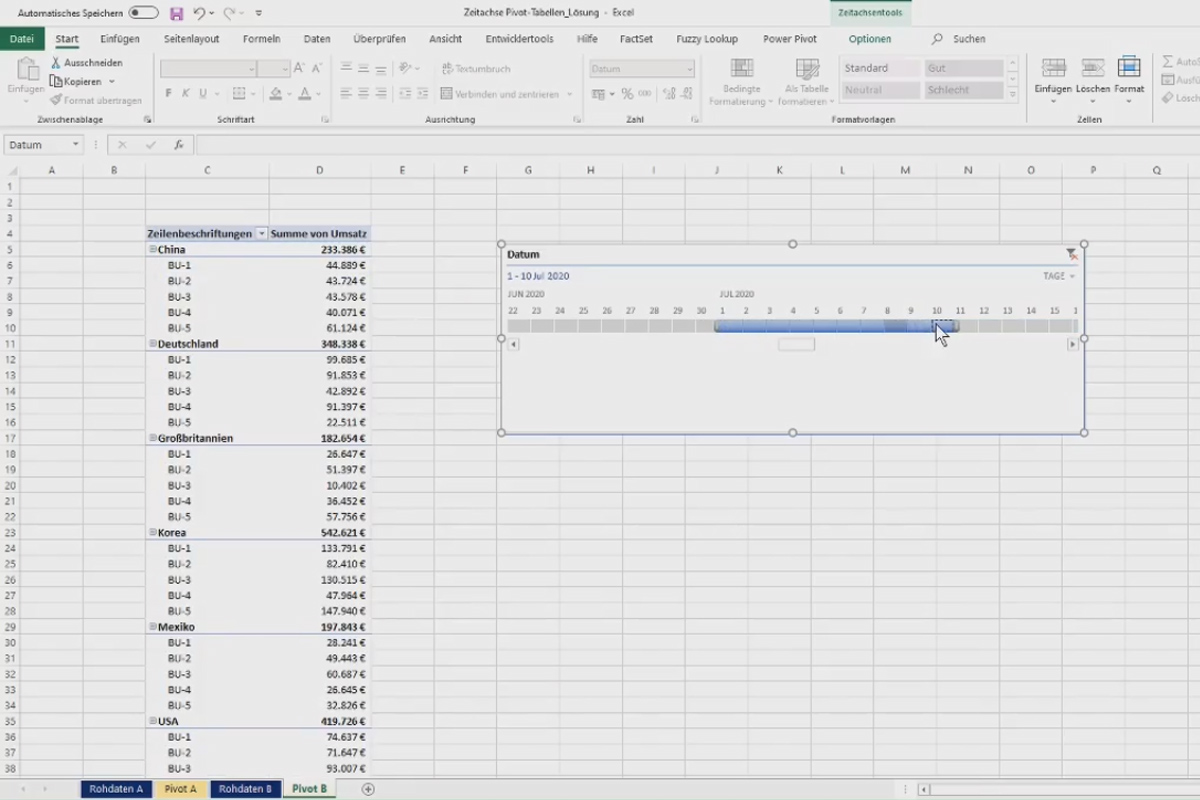Open the Daten ribbon tab
Screen dimensions: 1200x800
click(x=317, y=39)
